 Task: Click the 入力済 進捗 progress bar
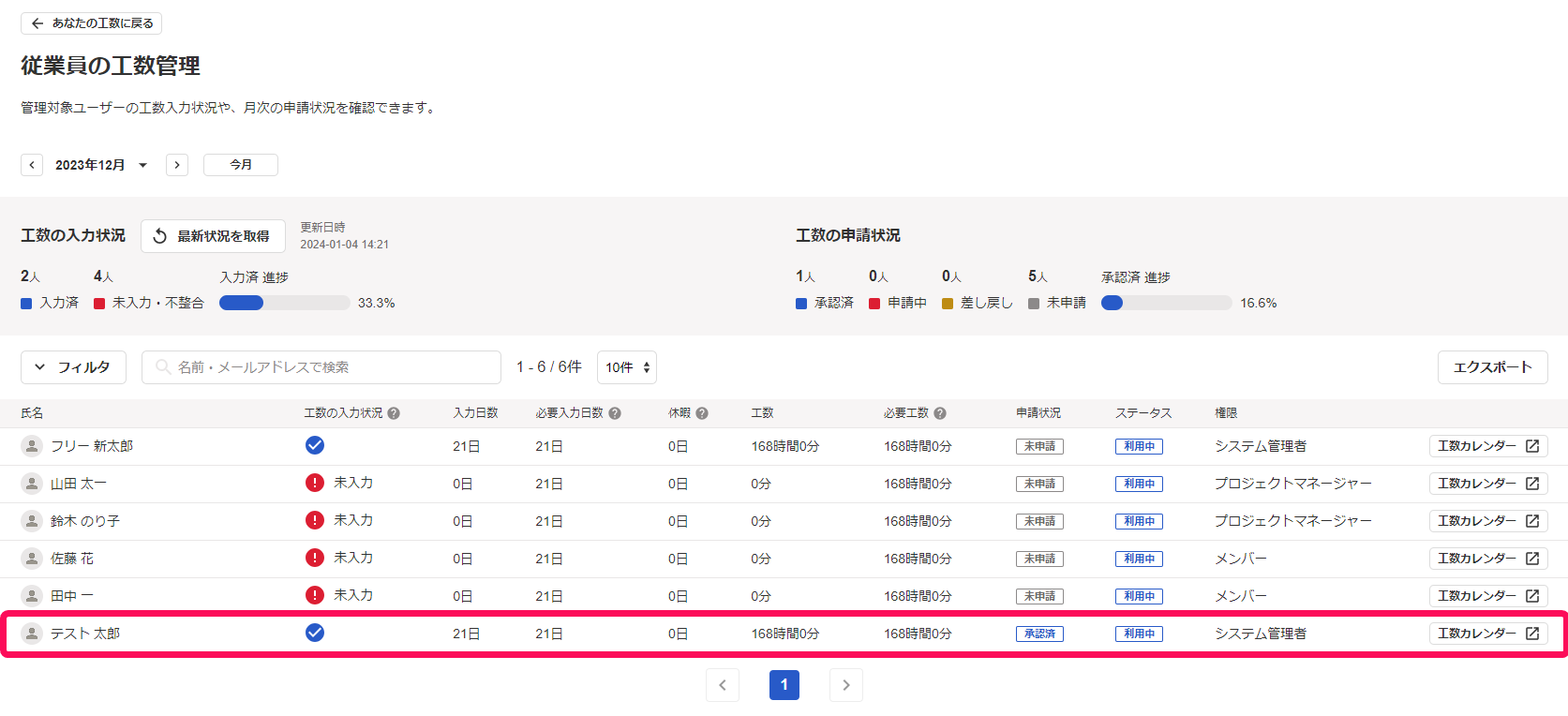click(x=285, y=303)
